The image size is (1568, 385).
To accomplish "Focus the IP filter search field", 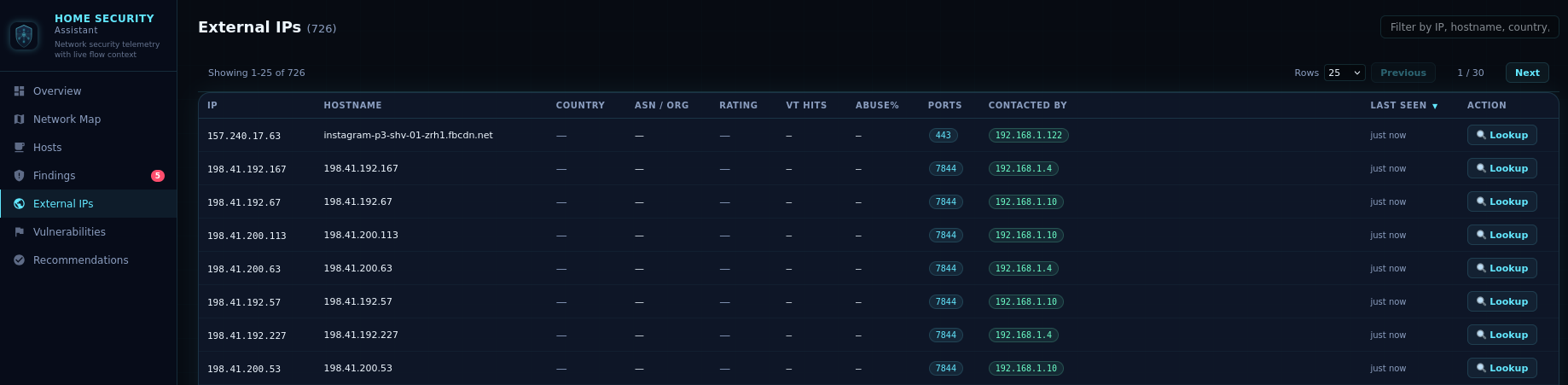I will click(1469, 27).
